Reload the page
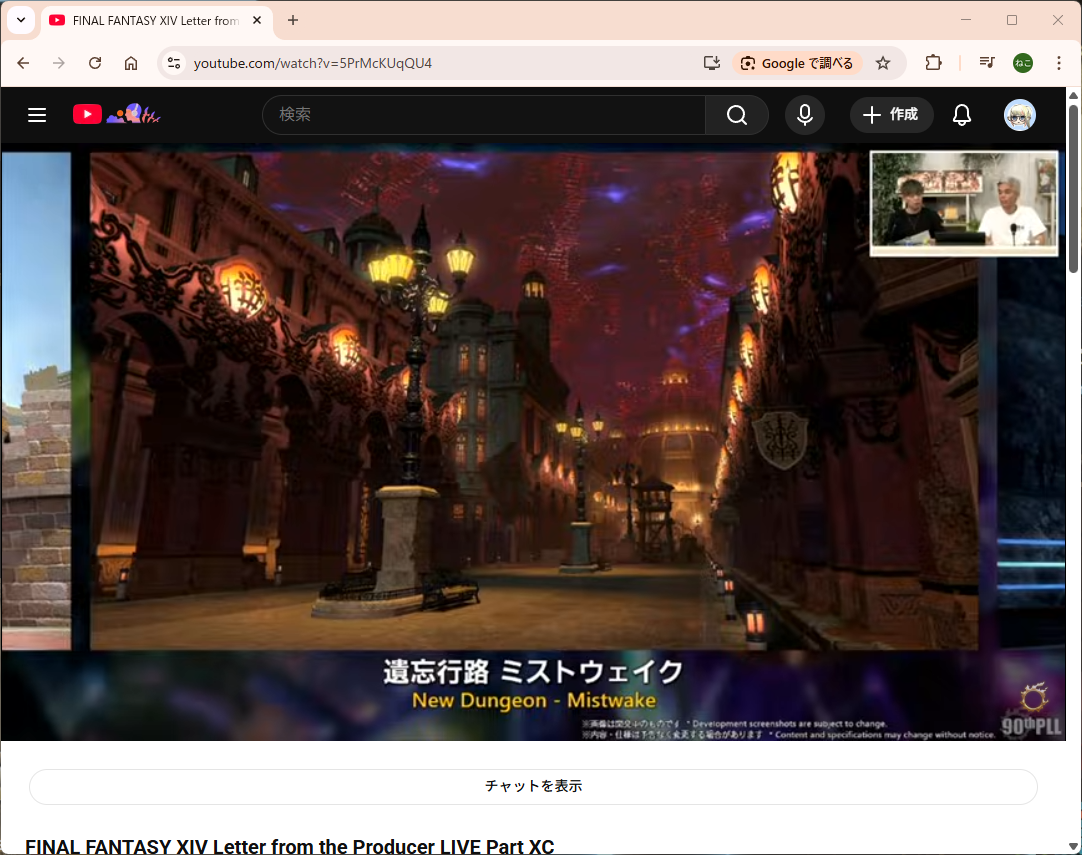 click(95, 63)
